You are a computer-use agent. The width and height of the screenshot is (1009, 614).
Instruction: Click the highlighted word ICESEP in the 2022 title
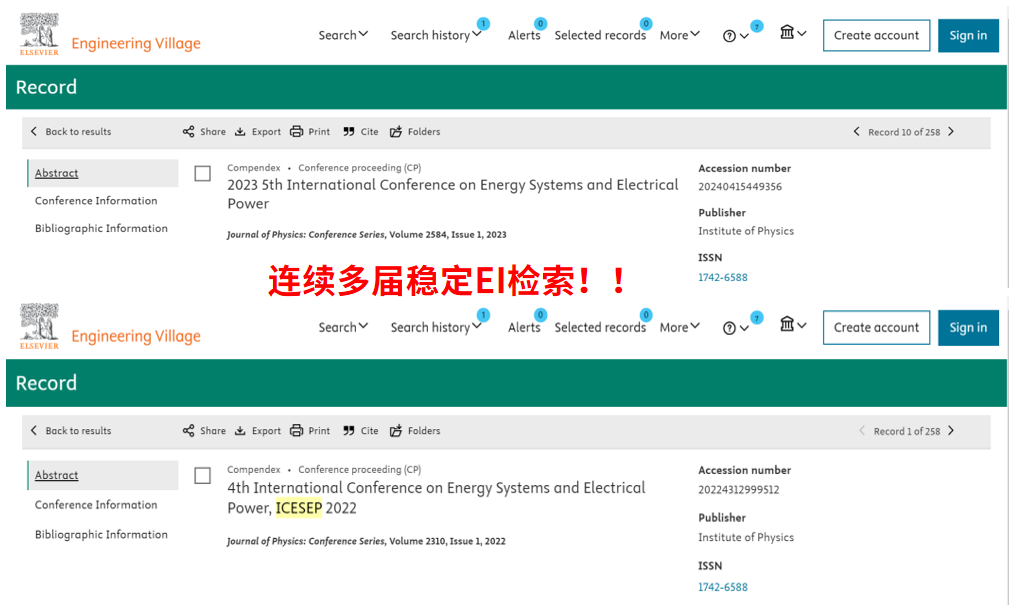[299, 508]
